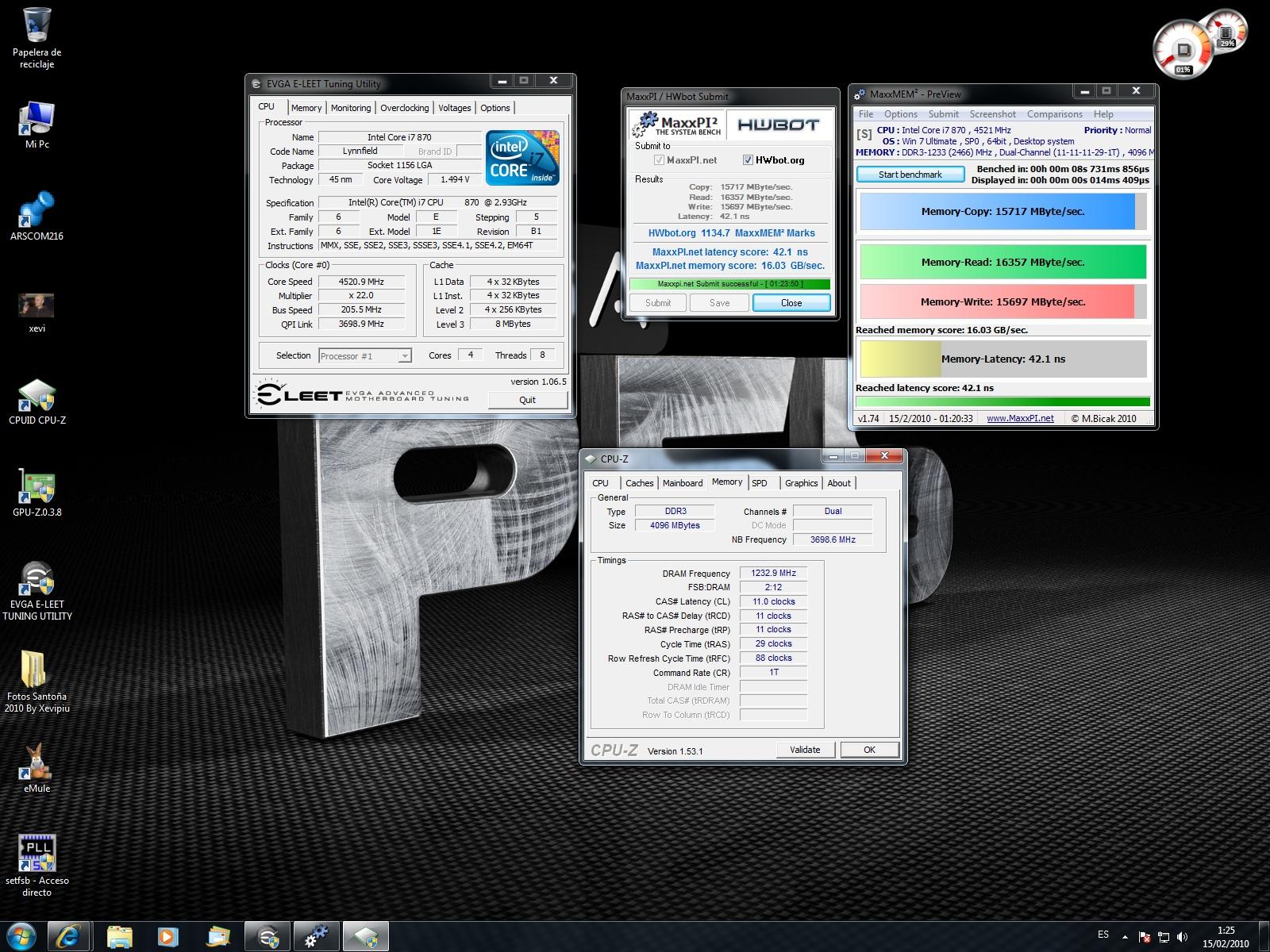Open Windows Explorer folder on taskbar

tap(120, 936)
